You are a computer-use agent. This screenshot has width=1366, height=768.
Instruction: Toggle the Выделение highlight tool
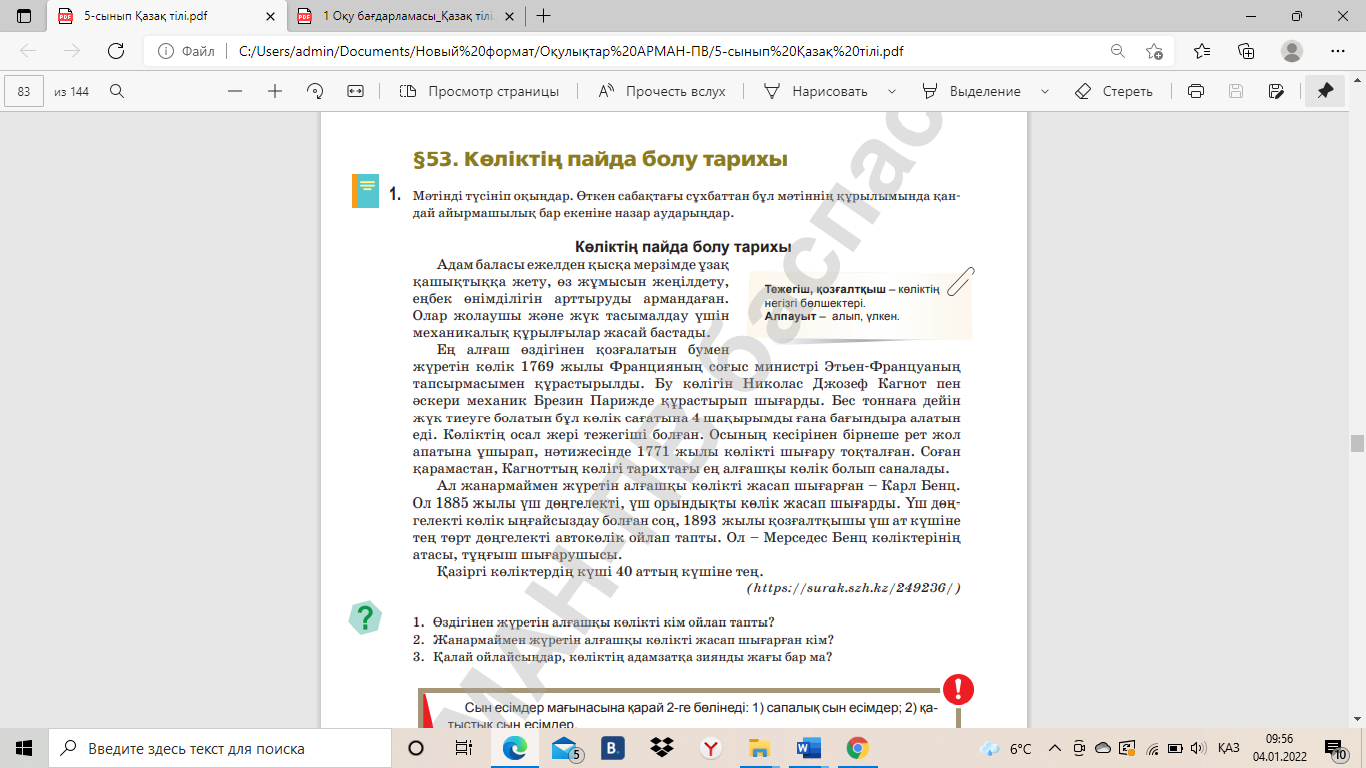971,91
